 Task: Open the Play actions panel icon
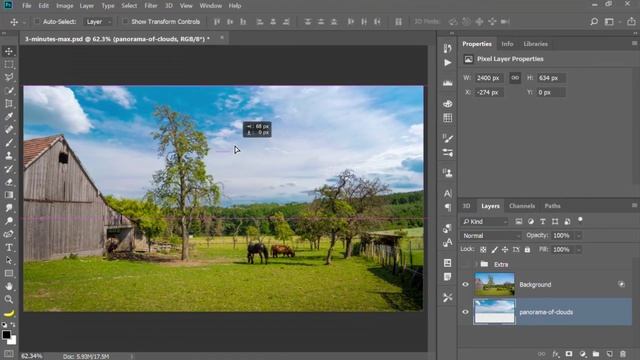pyautogui.click(x=448, y=62)
